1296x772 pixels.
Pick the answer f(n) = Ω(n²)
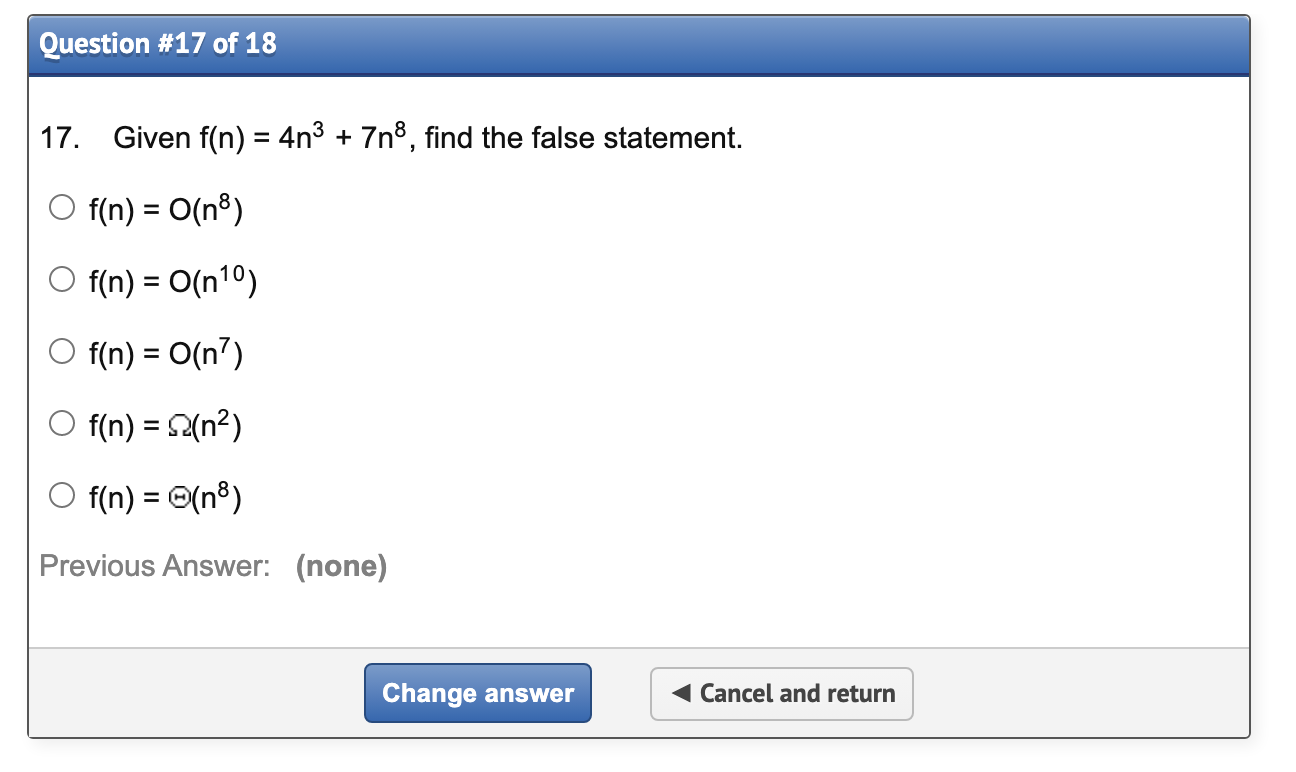[61, 423]
